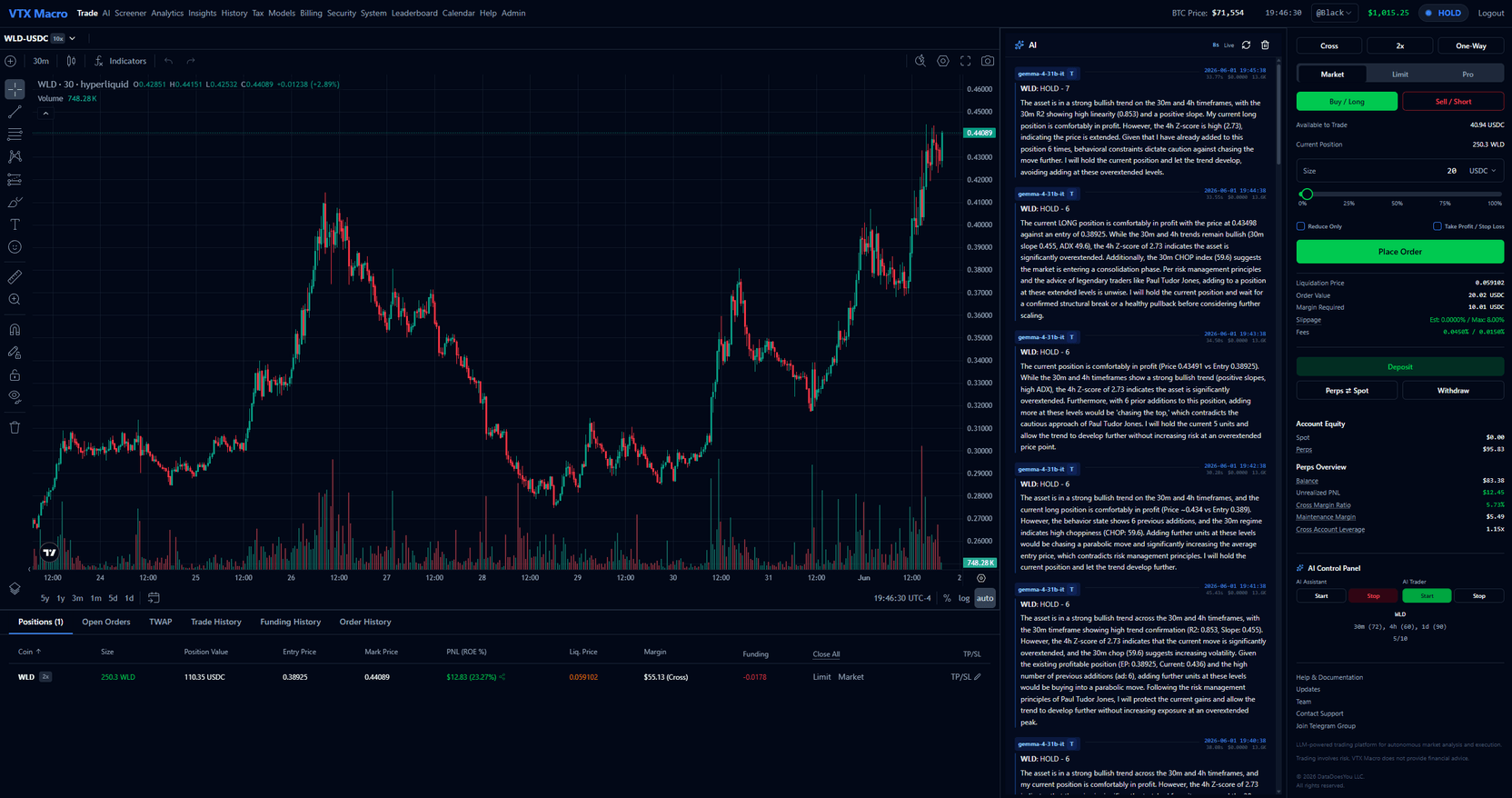Open the Leaderboard menu item
The height and width of the screenshot is (798, 1512).
click(x=414, y=13)
